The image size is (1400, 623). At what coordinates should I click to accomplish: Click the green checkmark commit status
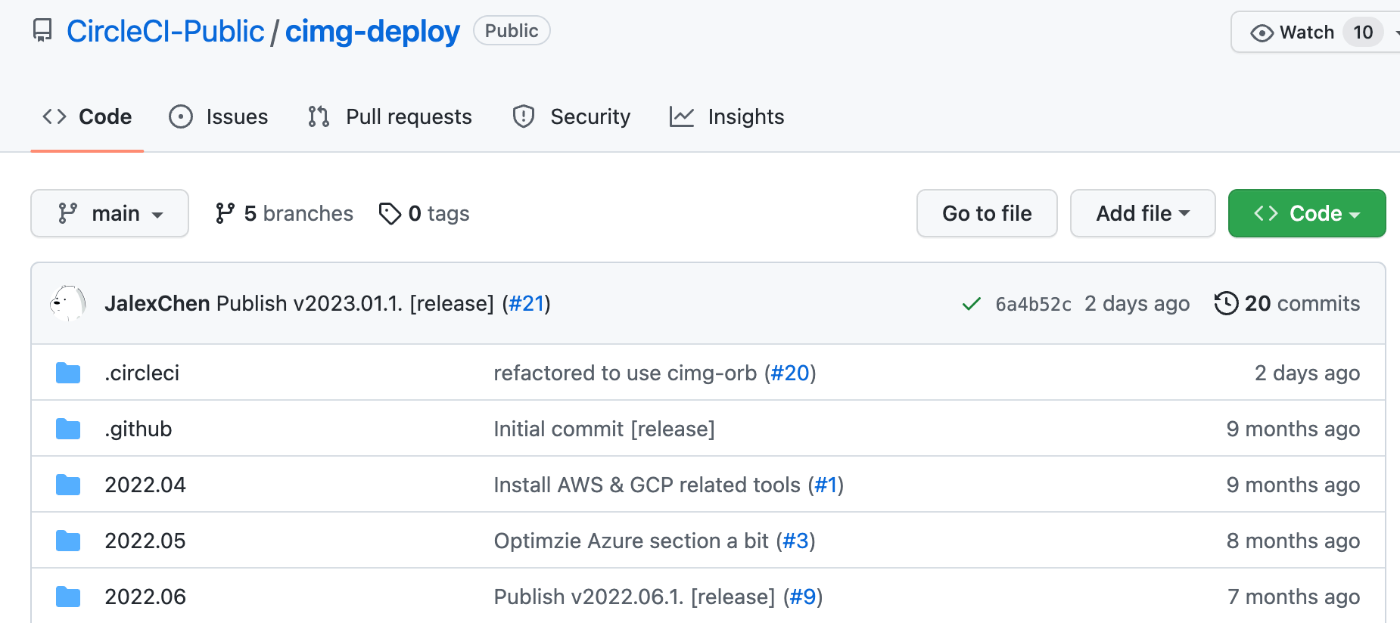(971, 304)
